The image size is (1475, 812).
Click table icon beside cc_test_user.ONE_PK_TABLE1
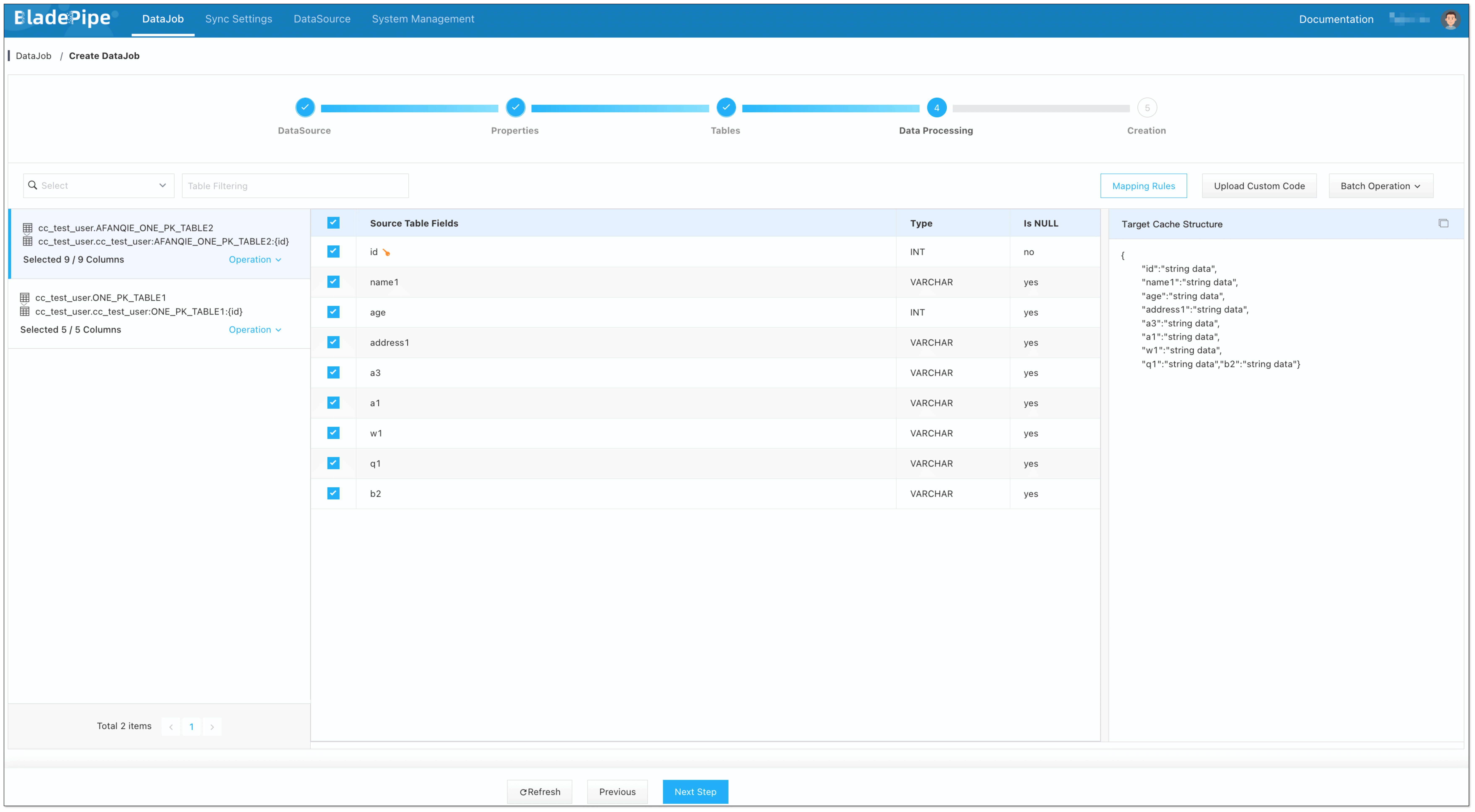pyautogui.click(x=25, y=297)
